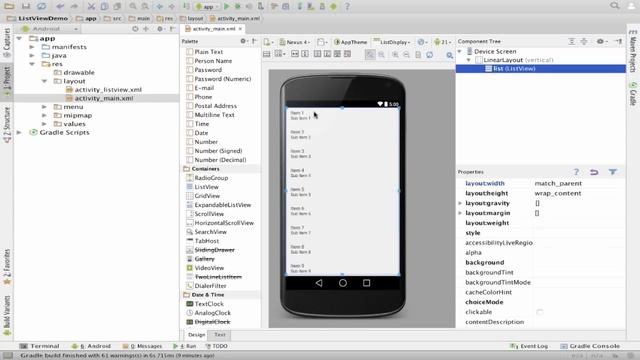The width and height of the screenshot is (640, 360).
Task: Click the search magnifier at top right
Action: tap(614, 5)
